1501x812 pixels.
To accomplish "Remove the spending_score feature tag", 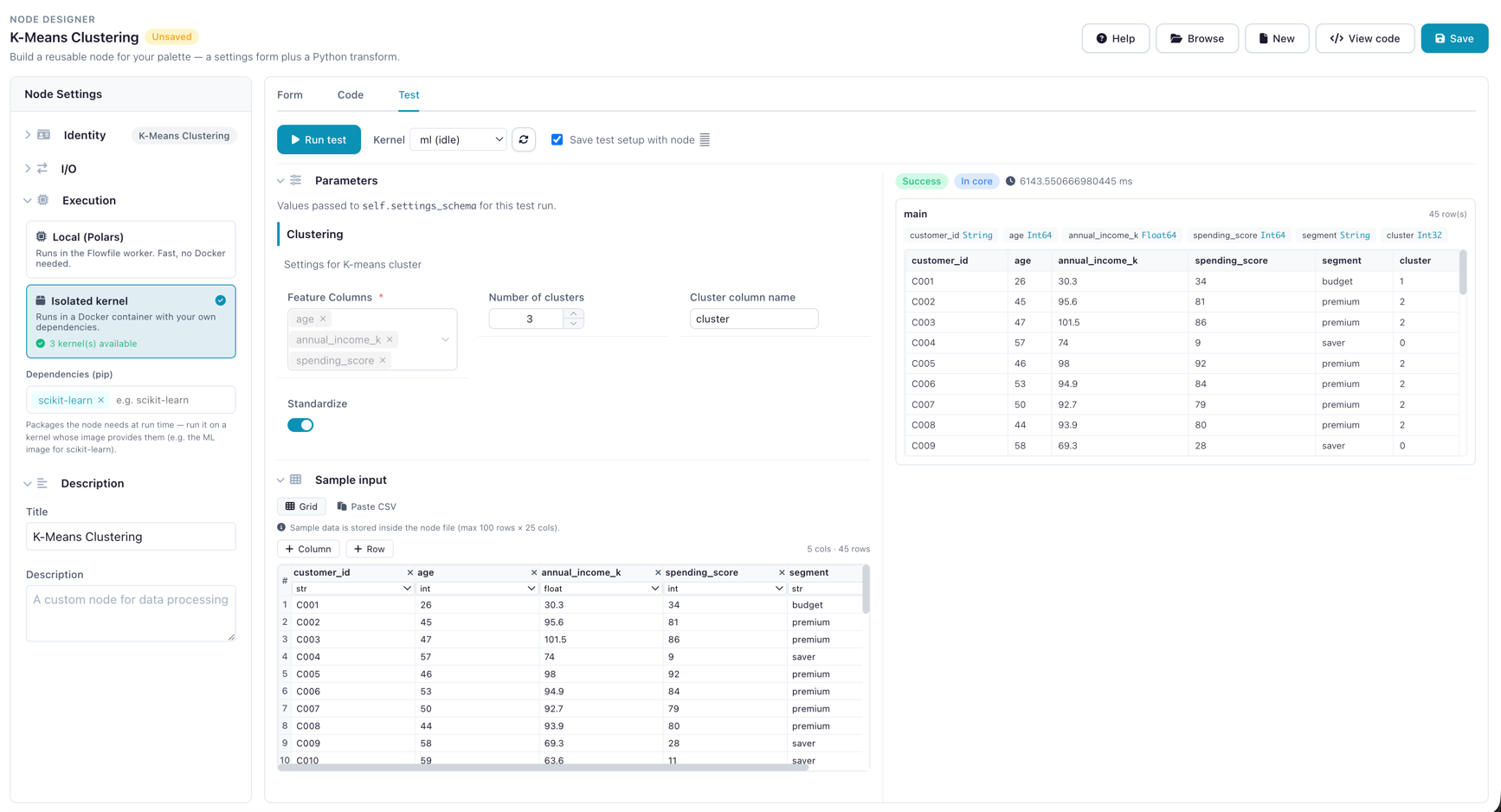I will (383, 360).
